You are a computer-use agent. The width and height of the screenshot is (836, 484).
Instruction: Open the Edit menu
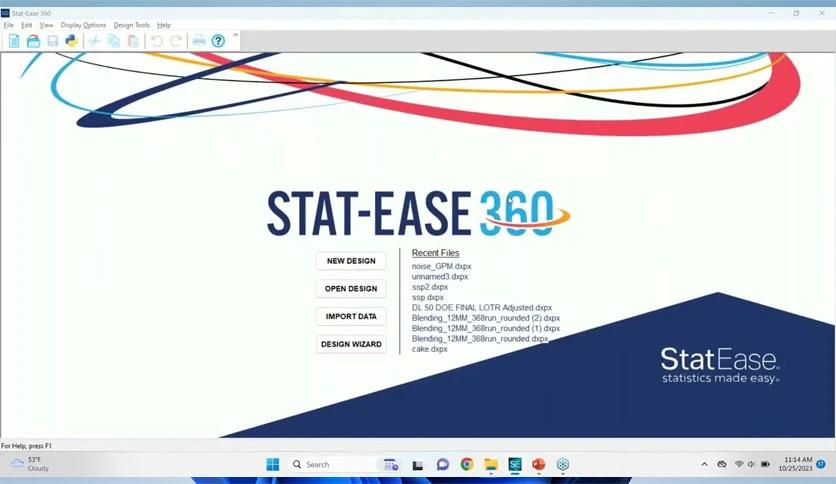point(27,25)
